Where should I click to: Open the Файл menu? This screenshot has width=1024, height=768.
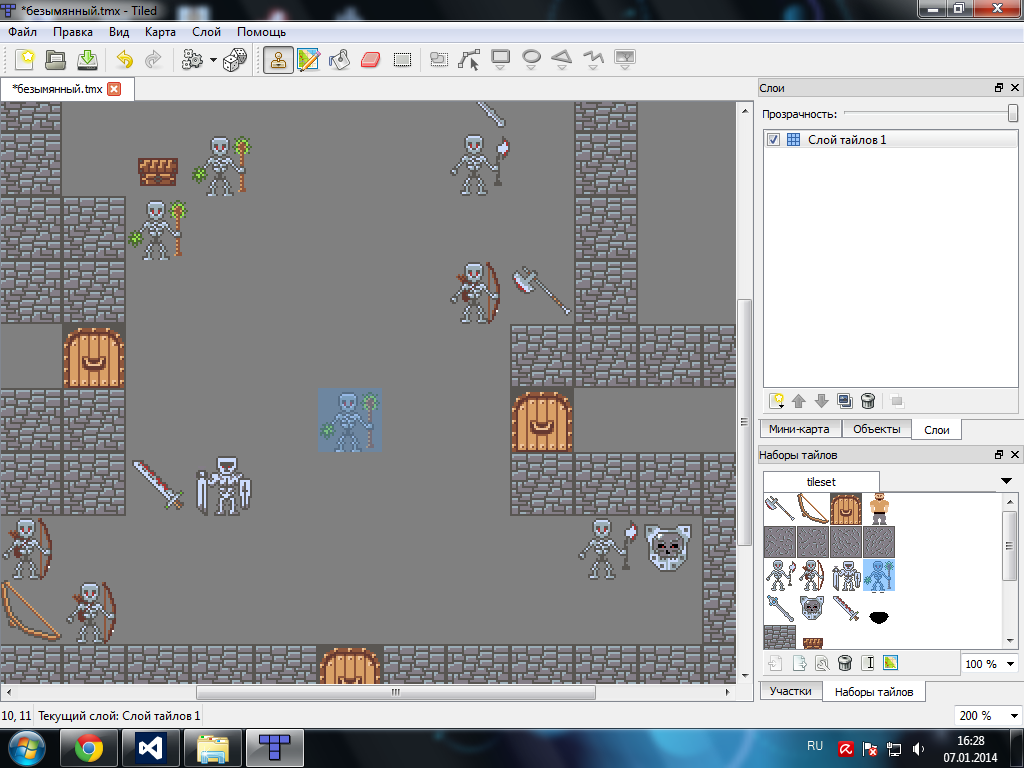(23, 32)
